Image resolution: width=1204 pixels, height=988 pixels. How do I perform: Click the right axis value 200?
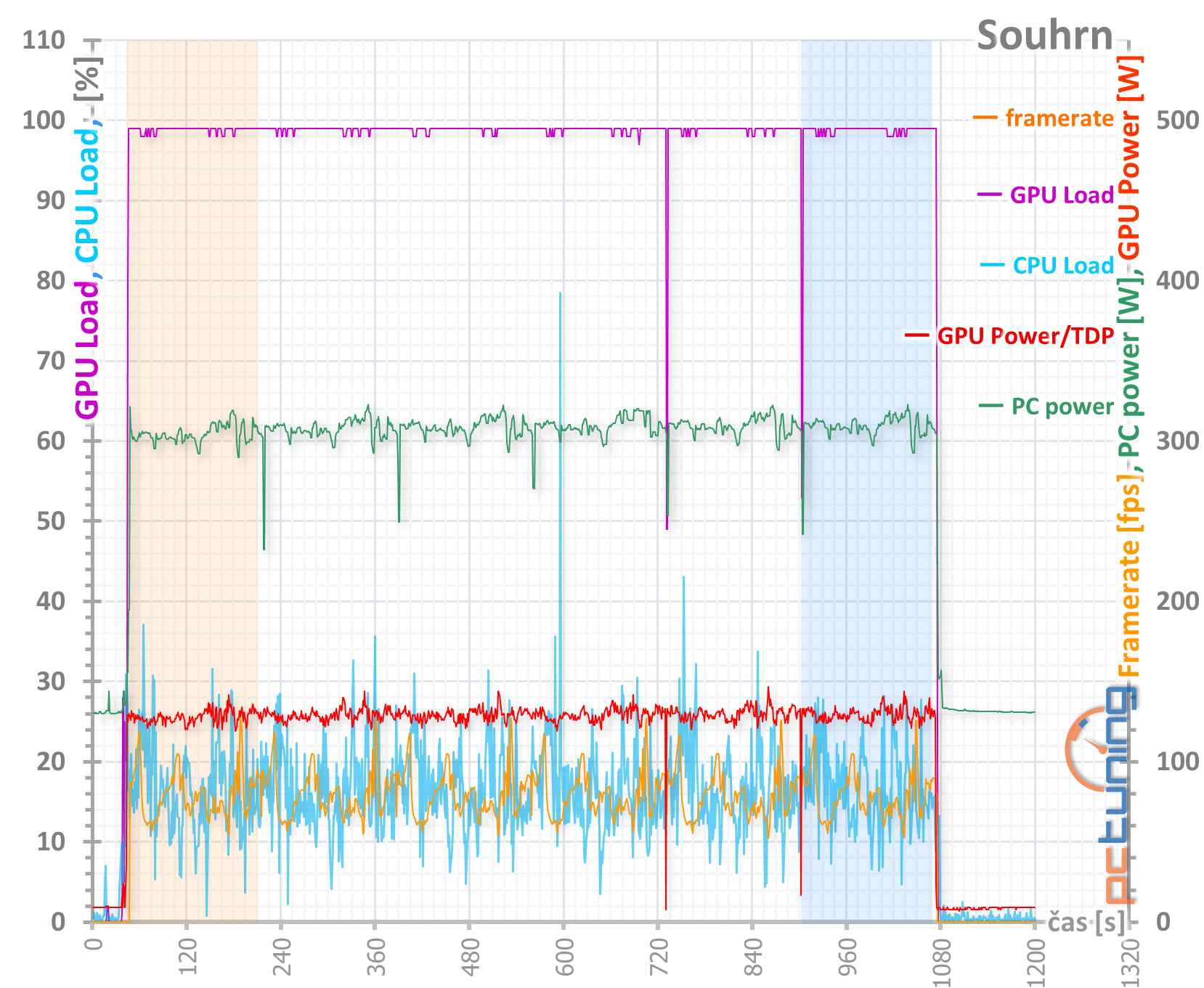[x=1177, y=601]
